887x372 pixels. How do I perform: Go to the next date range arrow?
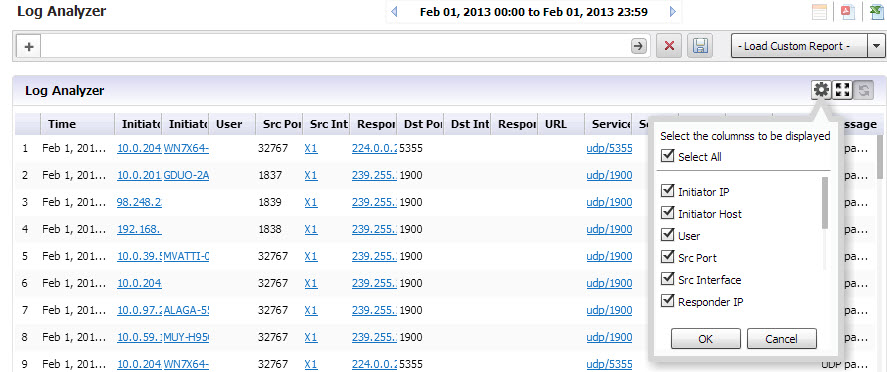673,11
